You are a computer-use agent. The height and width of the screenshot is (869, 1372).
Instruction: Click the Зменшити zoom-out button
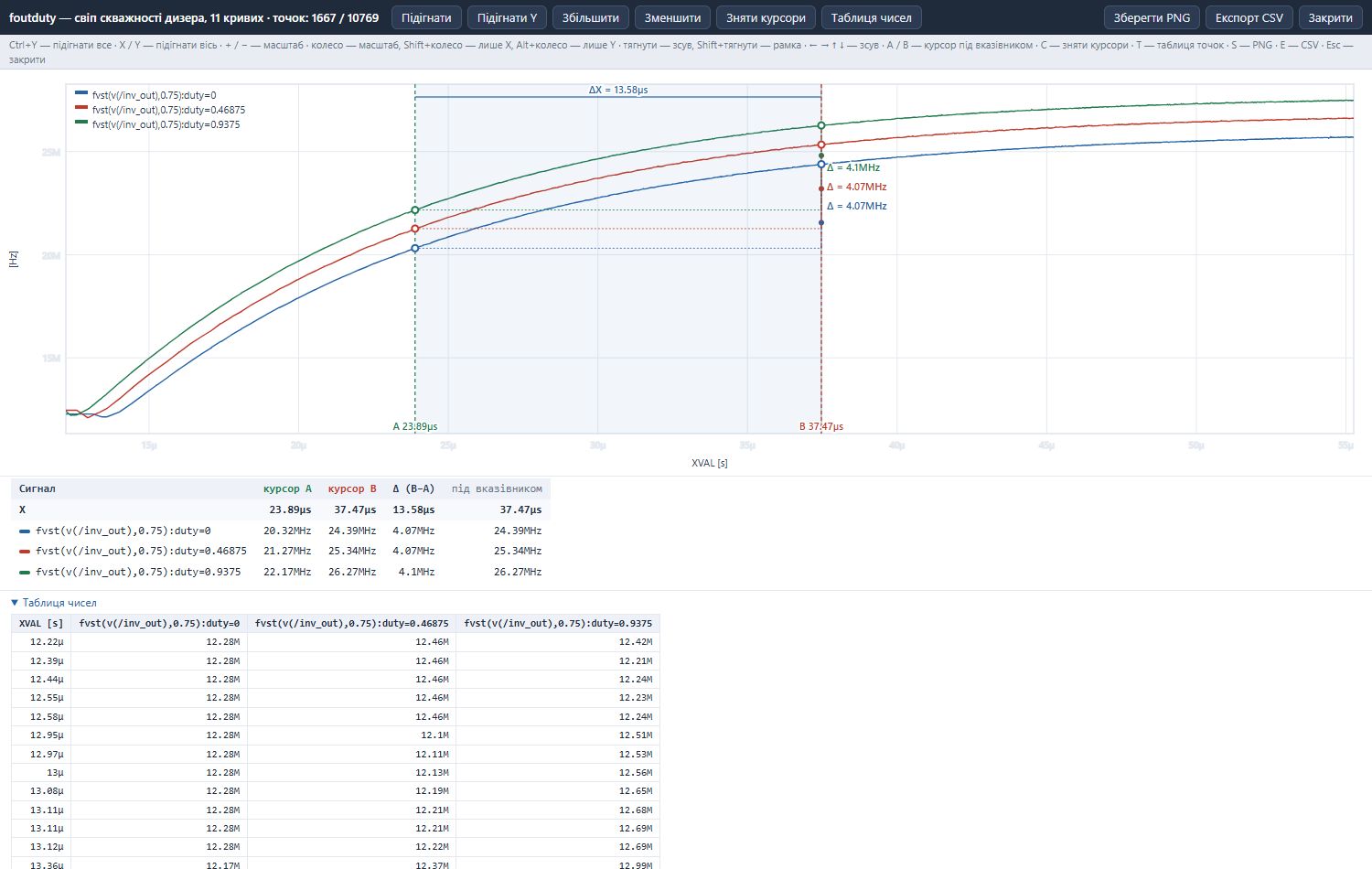pyautogui.click(x=672, y=17)
